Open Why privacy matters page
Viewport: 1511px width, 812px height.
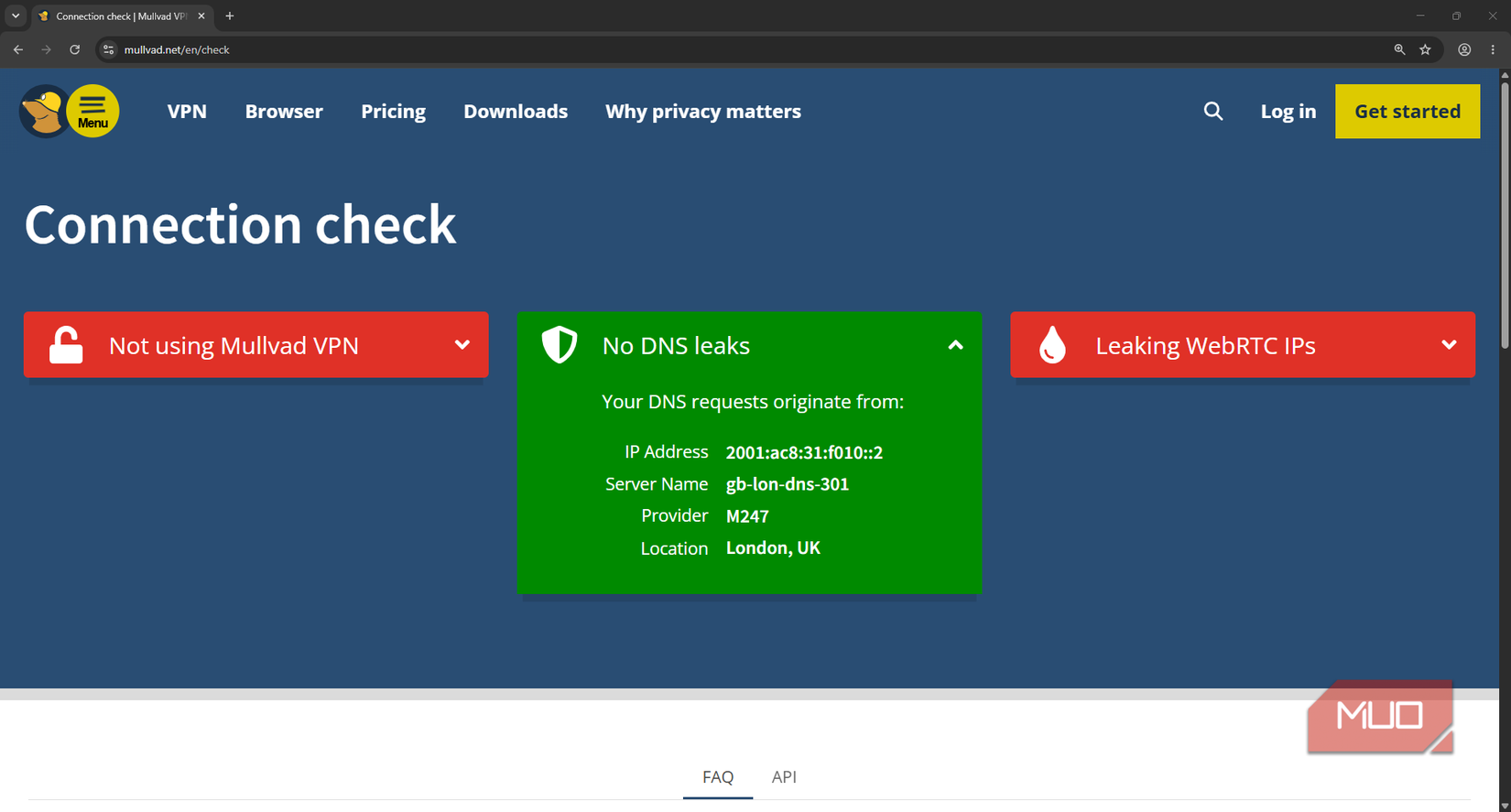703,112
